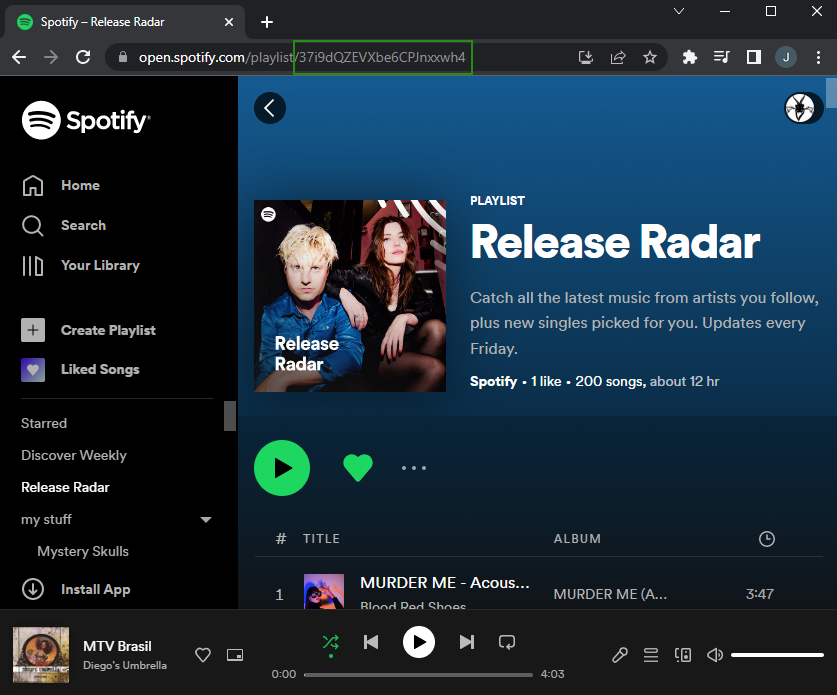Open the extensions puzzle icon

coord(690,57)
